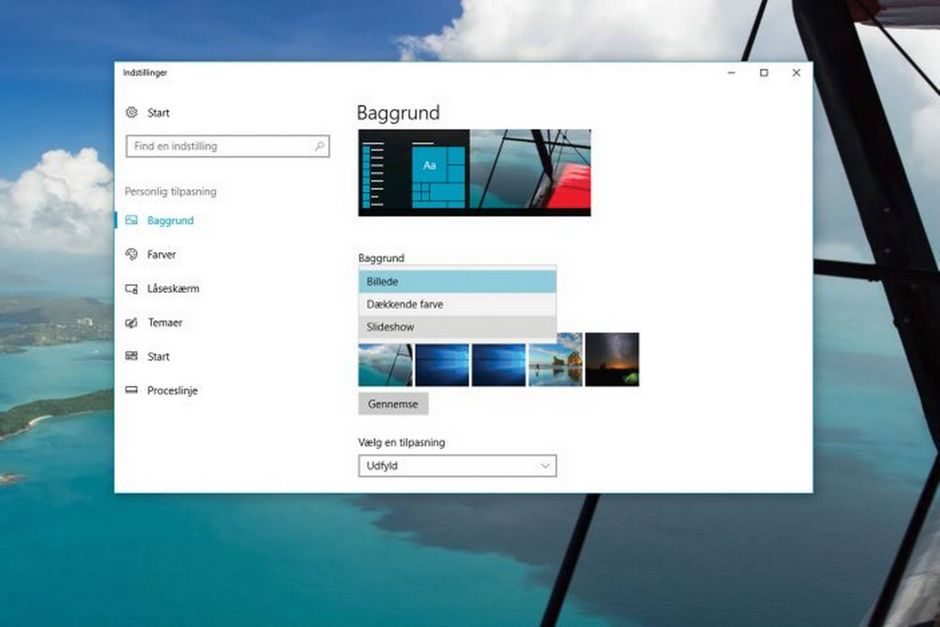Click the Personlig tilpasning heading text

[x=170, y=192]
